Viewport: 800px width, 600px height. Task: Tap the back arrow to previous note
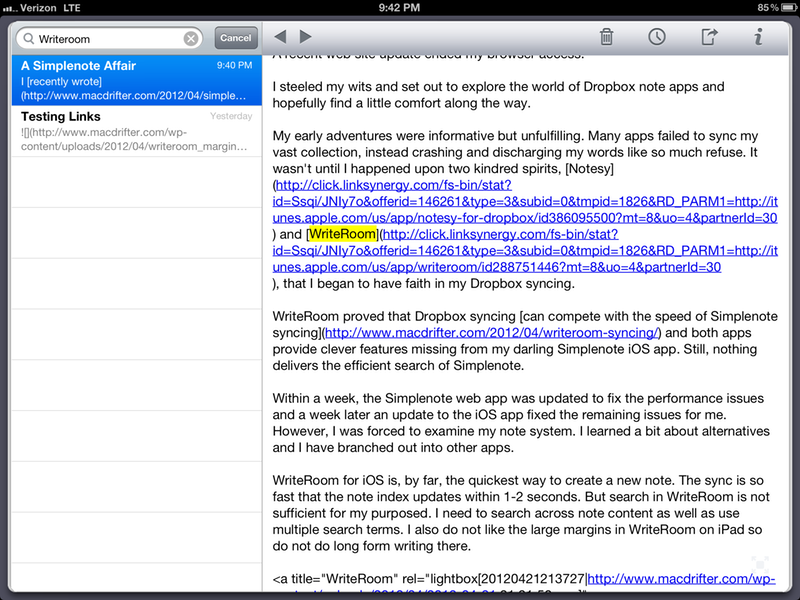pyautogui.click(x=280, y=37)
